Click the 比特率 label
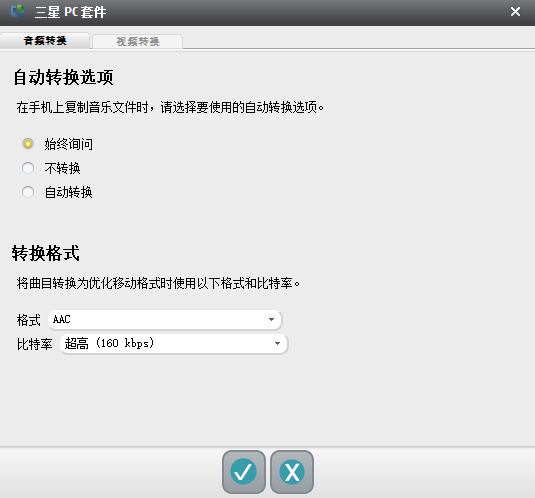Viewport: 535px width, 498px height. click(x=34, y=344)
